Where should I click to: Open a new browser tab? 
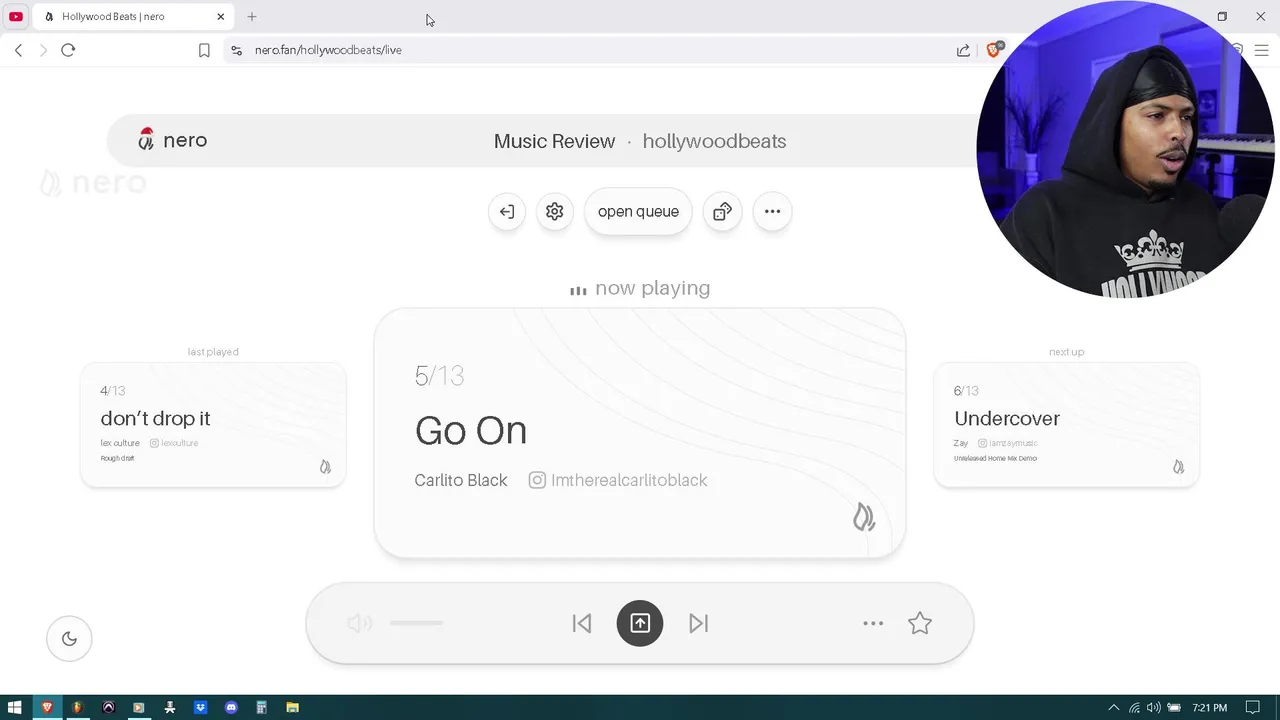252,17
